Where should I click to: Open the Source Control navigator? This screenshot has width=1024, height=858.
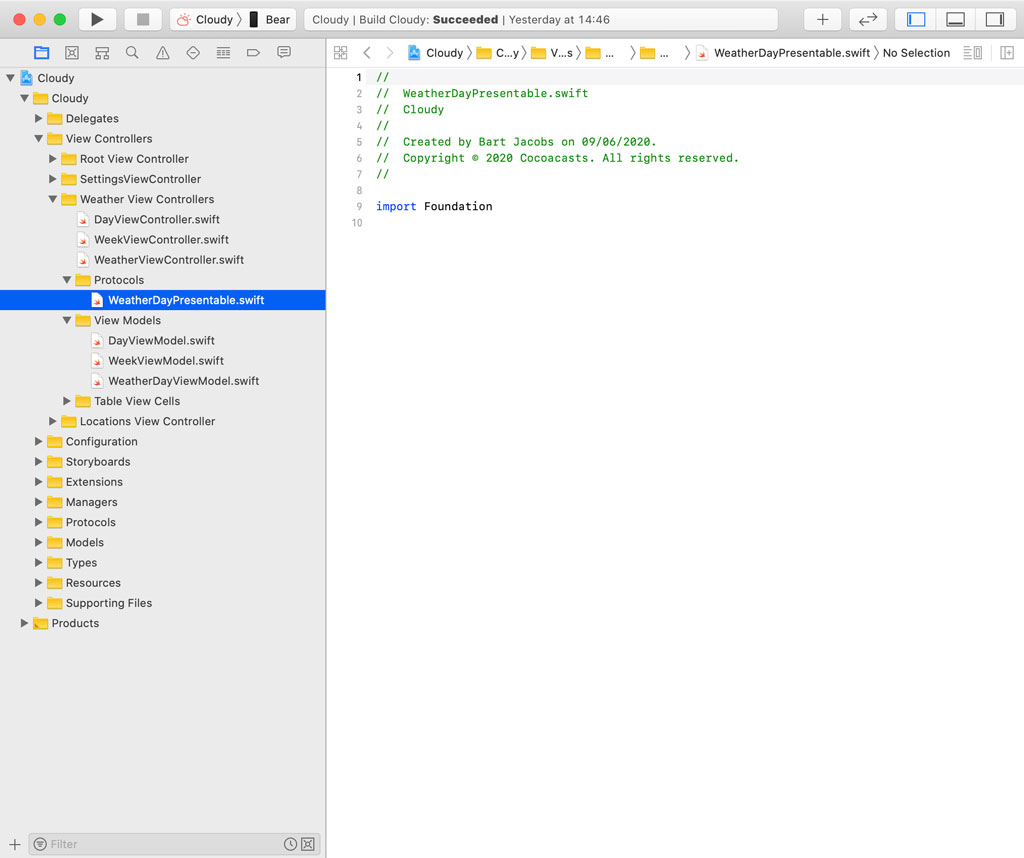(71, 52)
